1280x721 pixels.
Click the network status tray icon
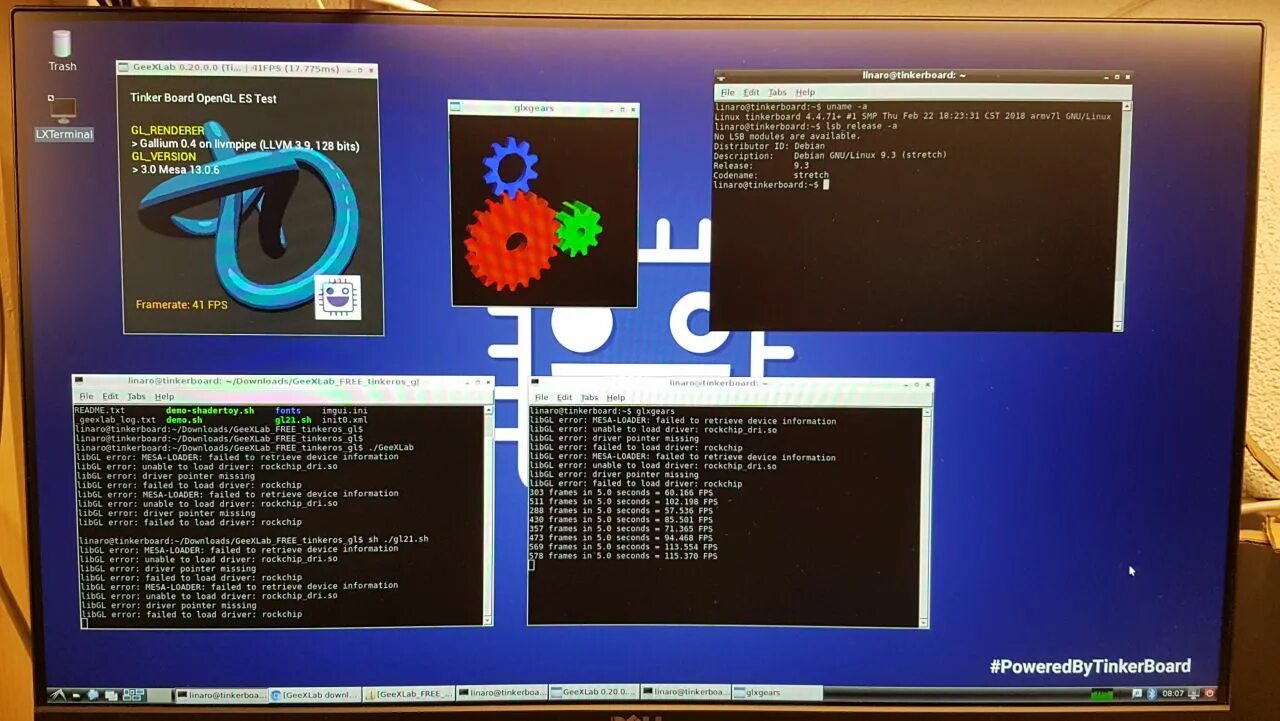point(1194,693)
